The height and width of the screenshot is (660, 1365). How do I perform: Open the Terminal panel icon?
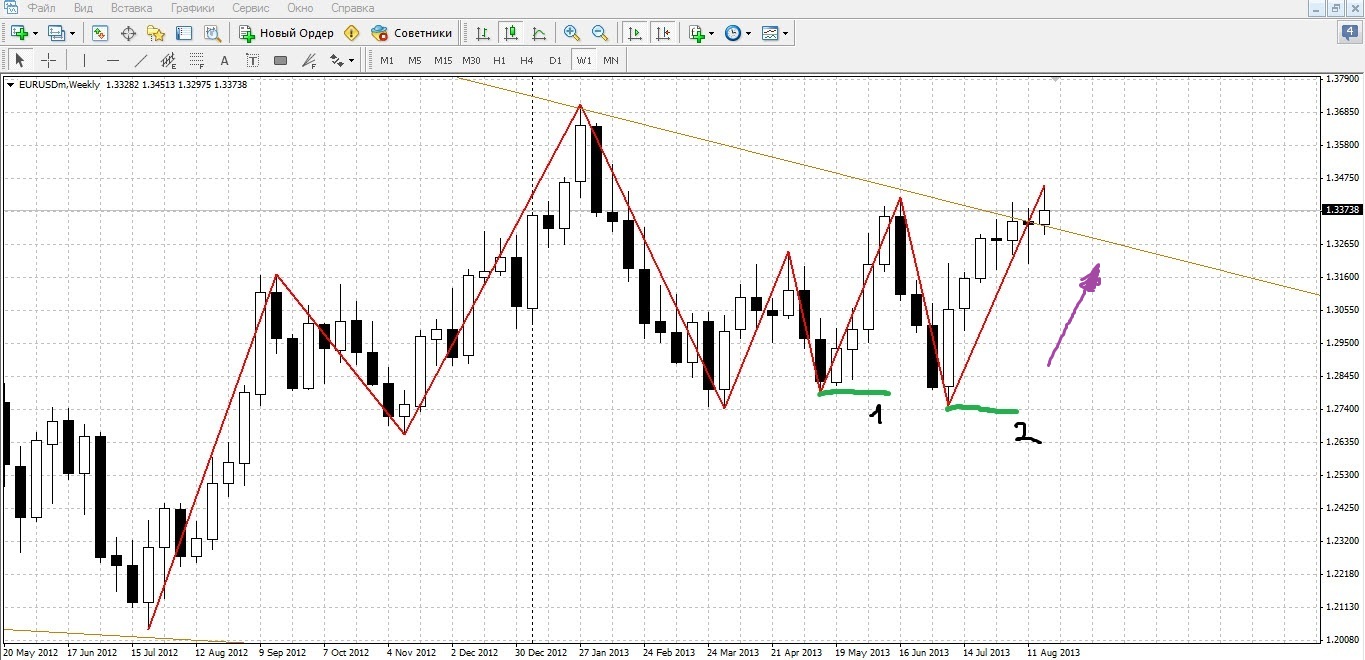(184, 33)
